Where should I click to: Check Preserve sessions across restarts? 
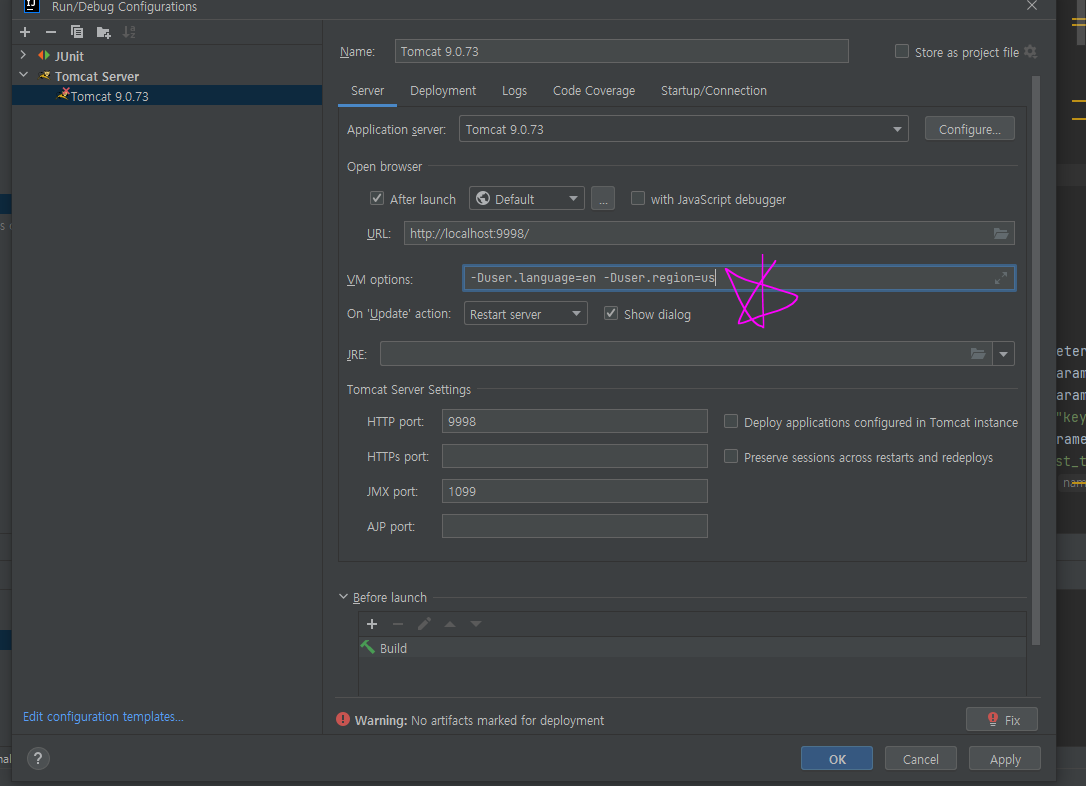tap(731, 456)
